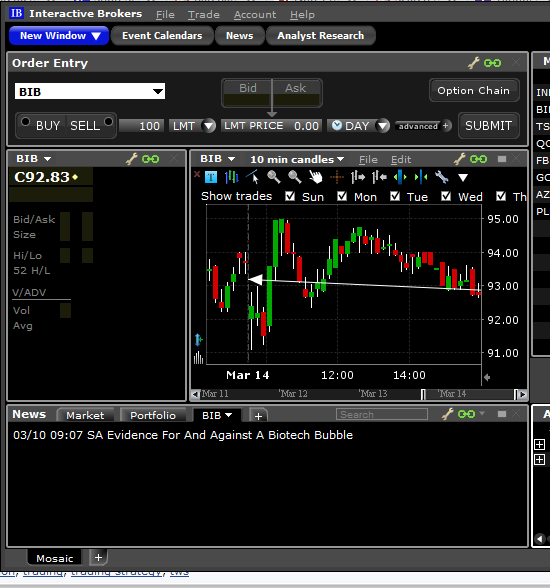The width and height of the screenshot is (550, 588).
Task: Select the BIB news tab
Action: point(217,415)
